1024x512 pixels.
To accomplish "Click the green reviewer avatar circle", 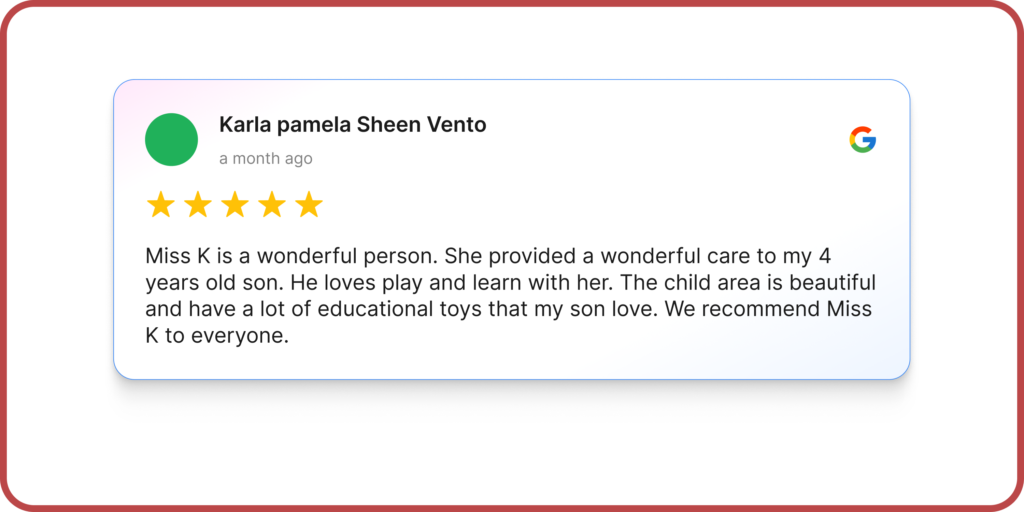I will [172, 140].
